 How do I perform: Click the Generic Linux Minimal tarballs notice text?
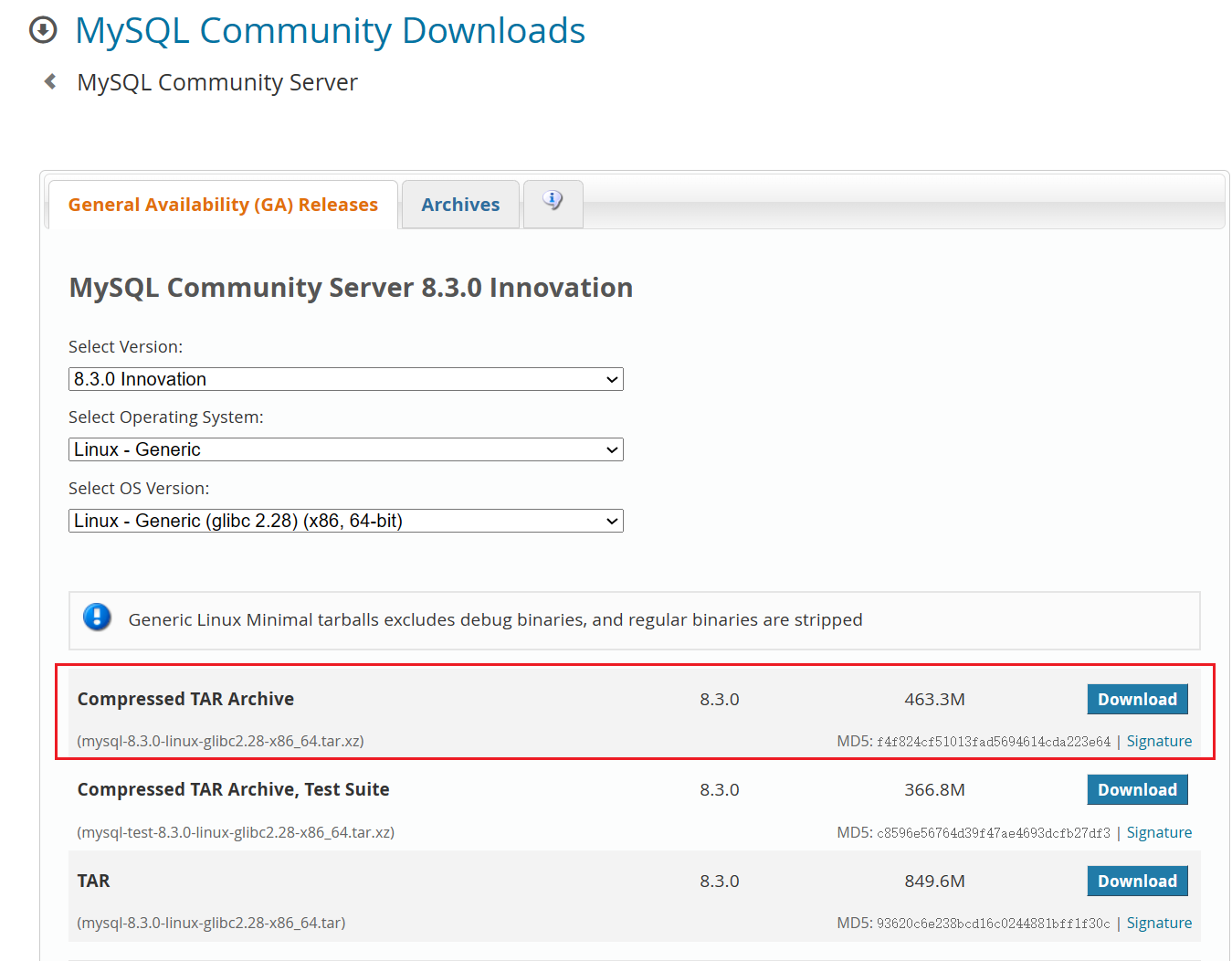click(x=495, y=619)
